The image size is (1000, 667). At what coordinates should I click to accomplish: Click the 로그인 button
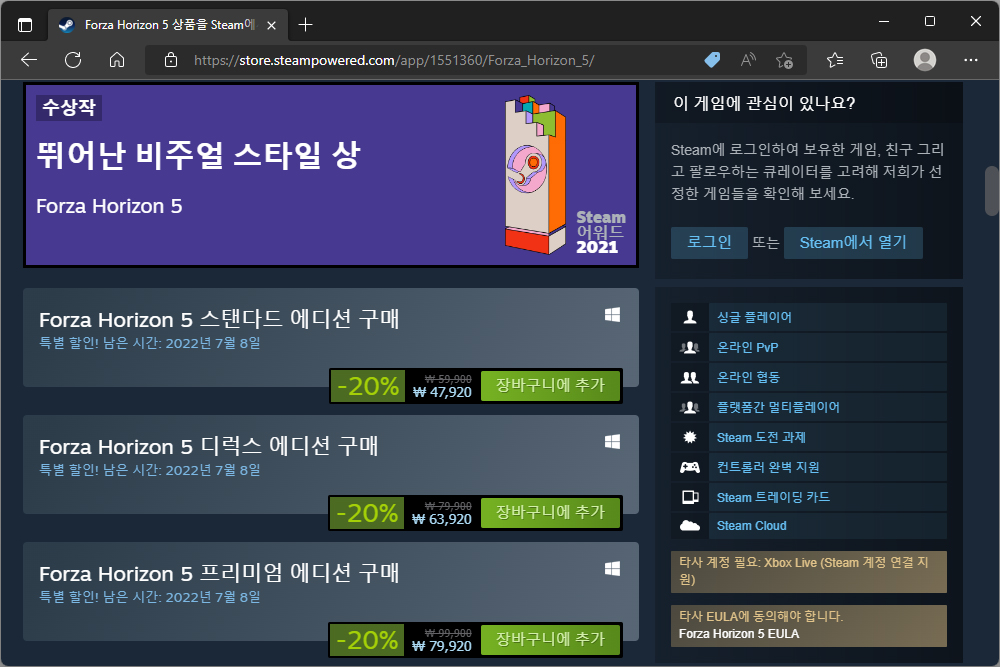(709, 242)
